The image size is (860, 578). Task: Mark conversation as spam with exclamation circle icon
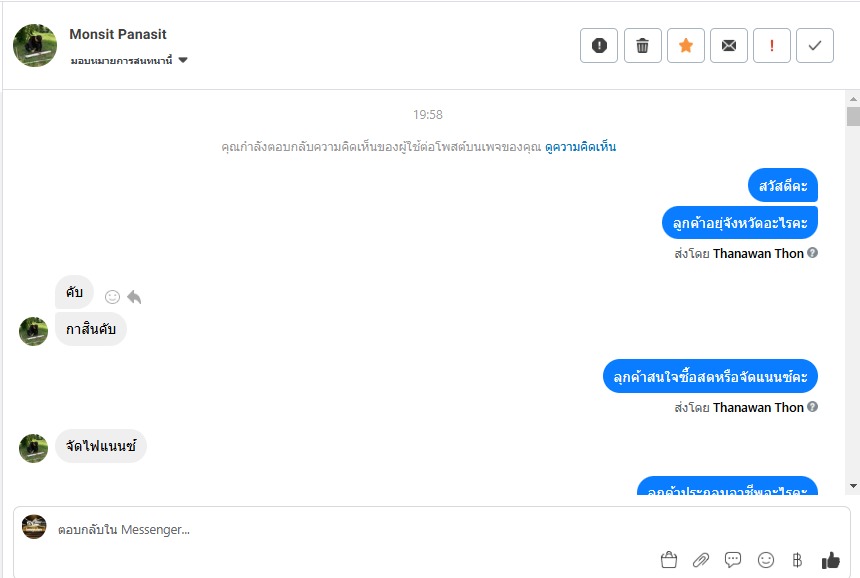(599, 46)
